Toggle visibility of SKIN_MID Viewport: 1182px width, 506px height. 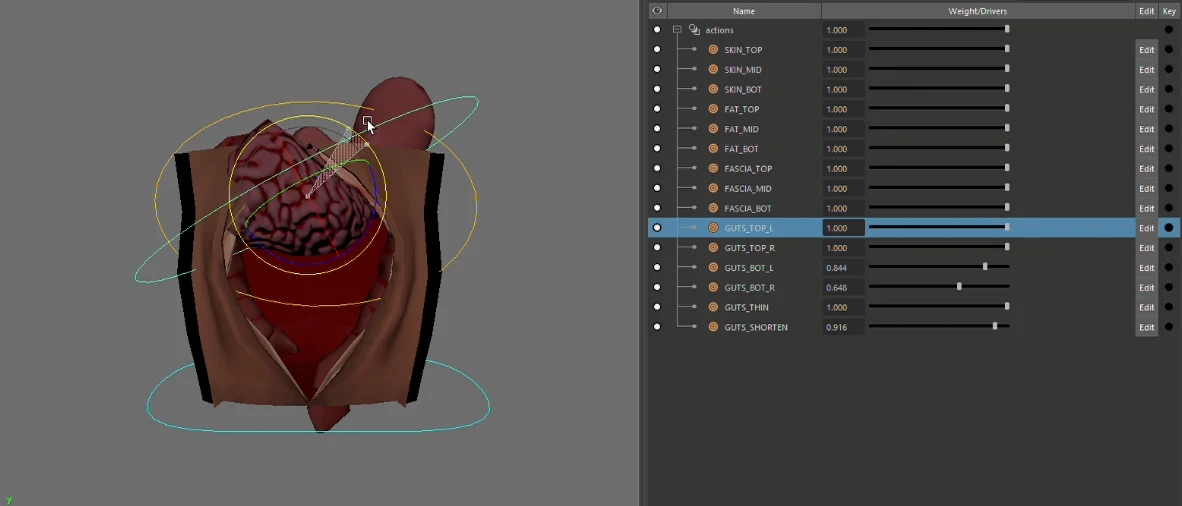pyautogui.click(x=657, y=69)
